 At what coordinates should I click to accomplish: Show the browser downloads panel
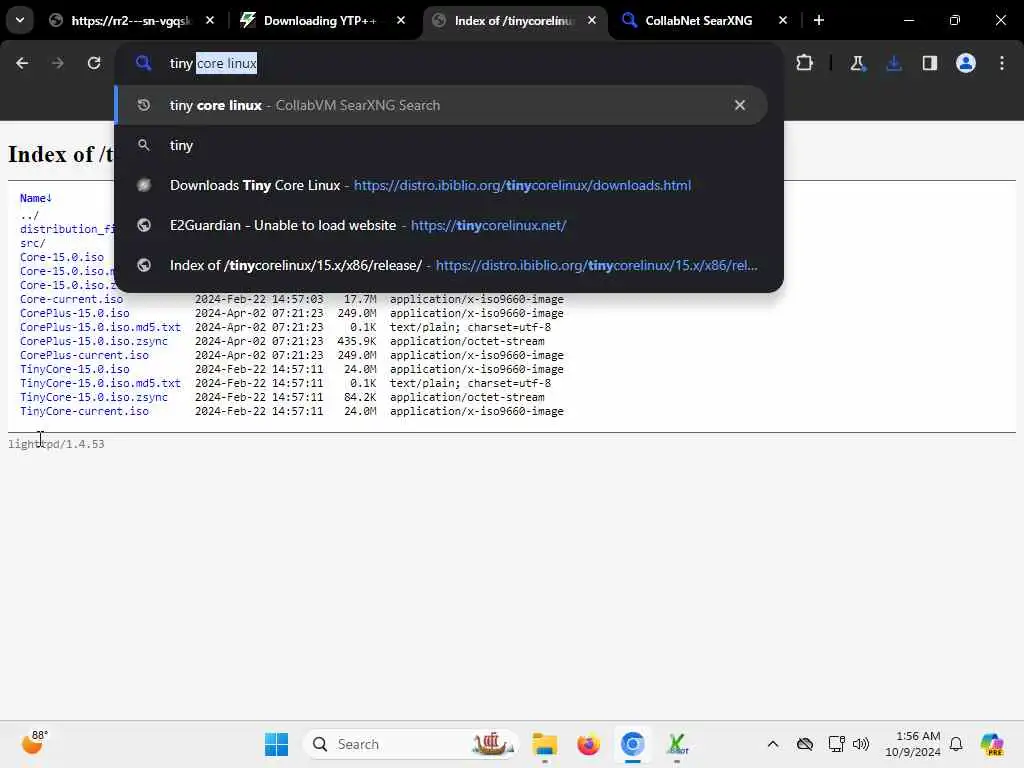(894, 63)
